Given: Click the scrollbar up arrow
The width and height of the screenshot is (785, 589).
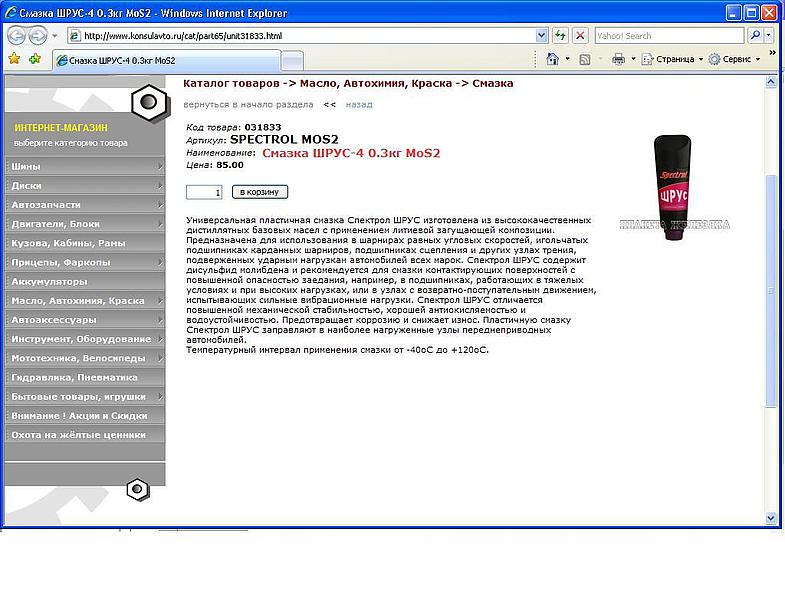Looking at the screenshot, I should click(x=771, y=82).
